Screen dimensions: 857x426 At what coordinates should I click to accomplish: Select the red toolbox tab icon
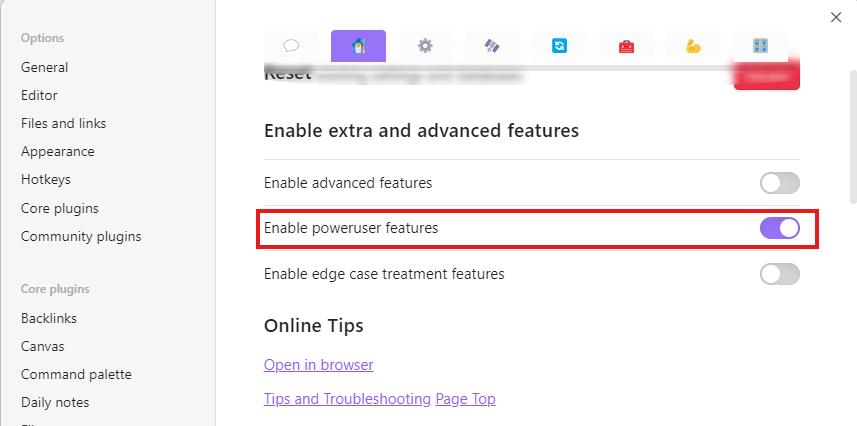pos(626,46)
